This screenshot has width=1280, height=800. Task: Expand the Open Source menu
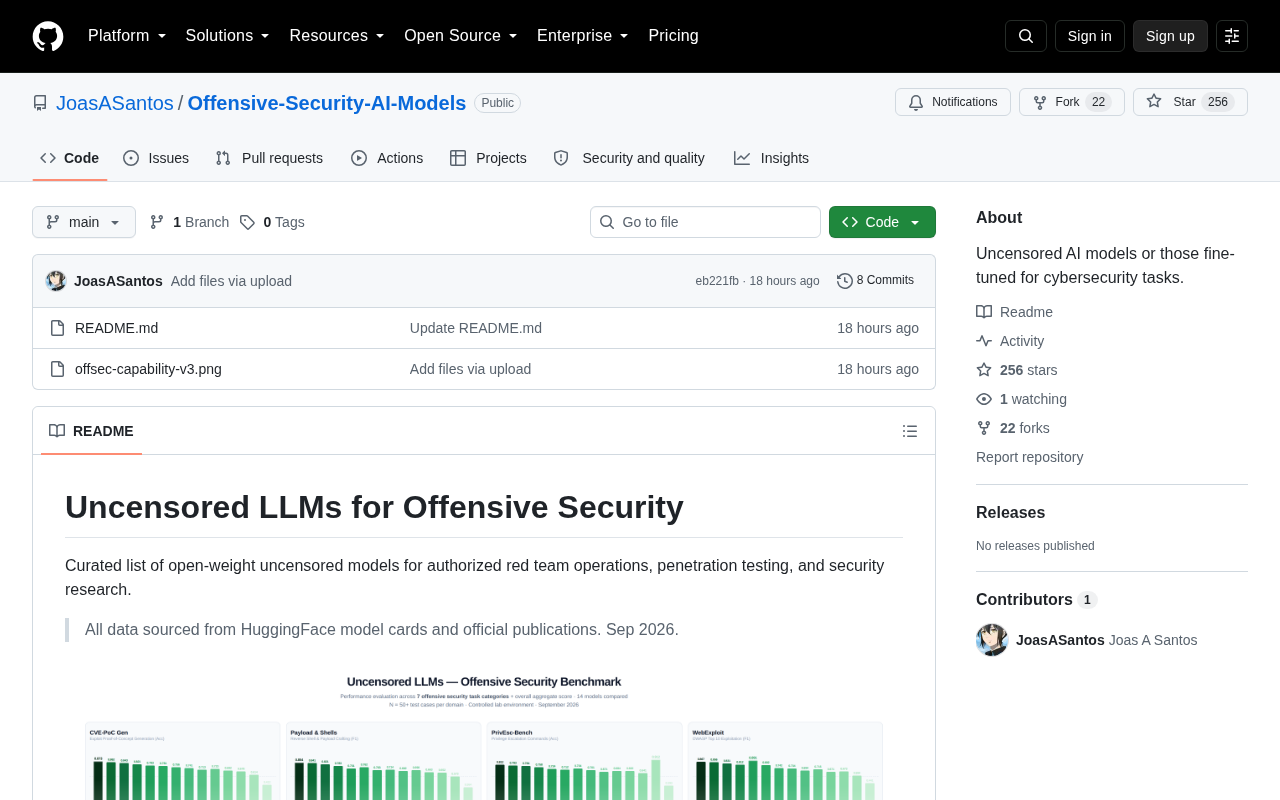[461, 36]
